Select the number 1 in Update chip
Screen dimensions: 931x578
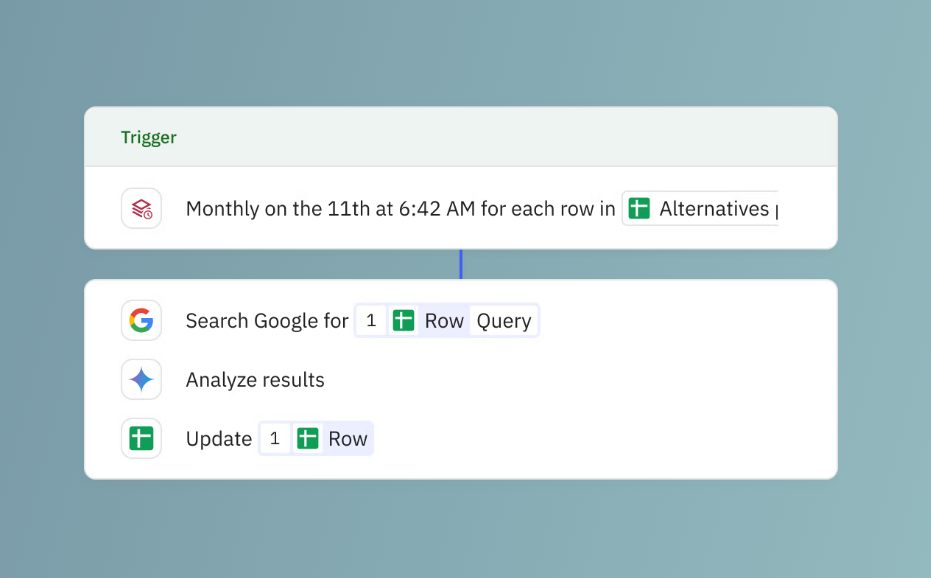click(275, 438)
